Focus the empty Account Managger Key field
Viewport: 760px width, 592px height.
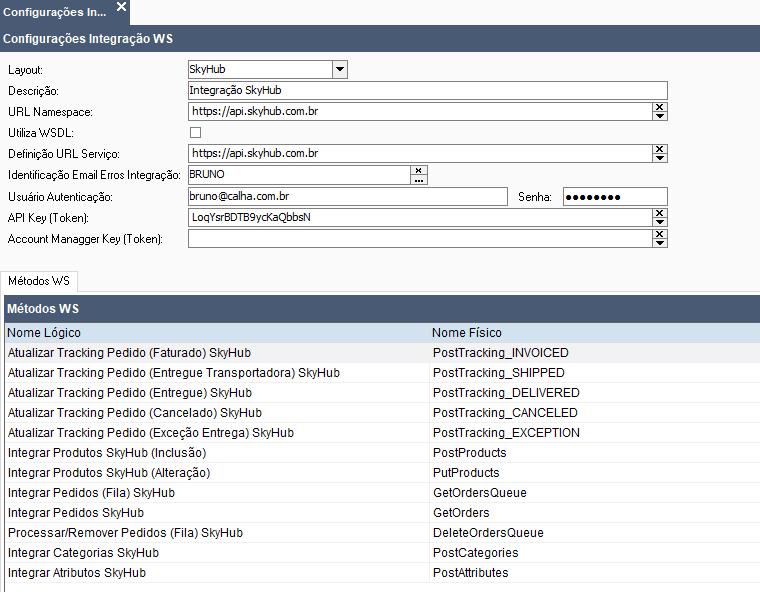(x=420, y=239)
